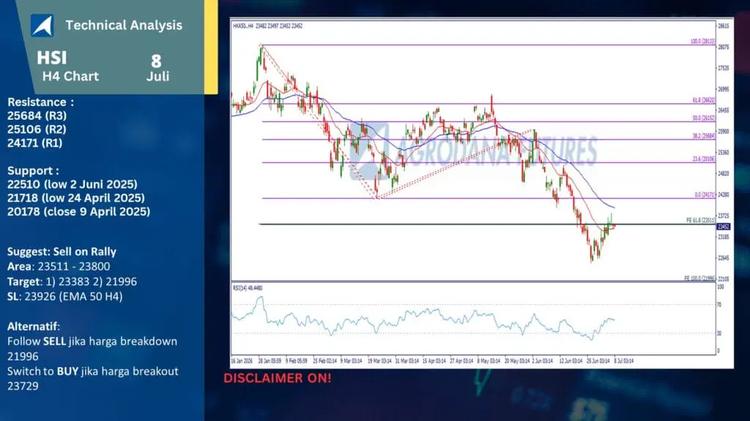Click the current price tag on the right axis
The width and height of the screenshot is (750, 421).
point(723,226)
